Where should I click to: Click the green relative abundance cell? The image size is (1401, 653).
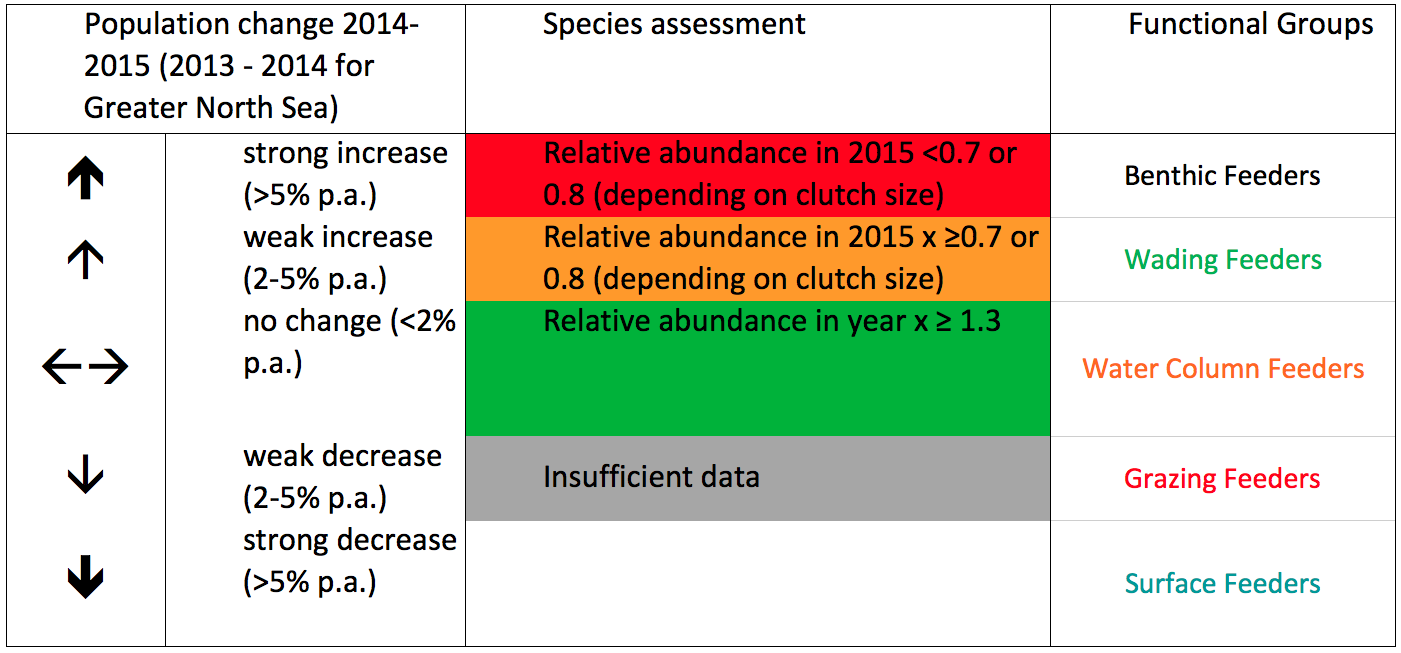(x=757, y=368)
